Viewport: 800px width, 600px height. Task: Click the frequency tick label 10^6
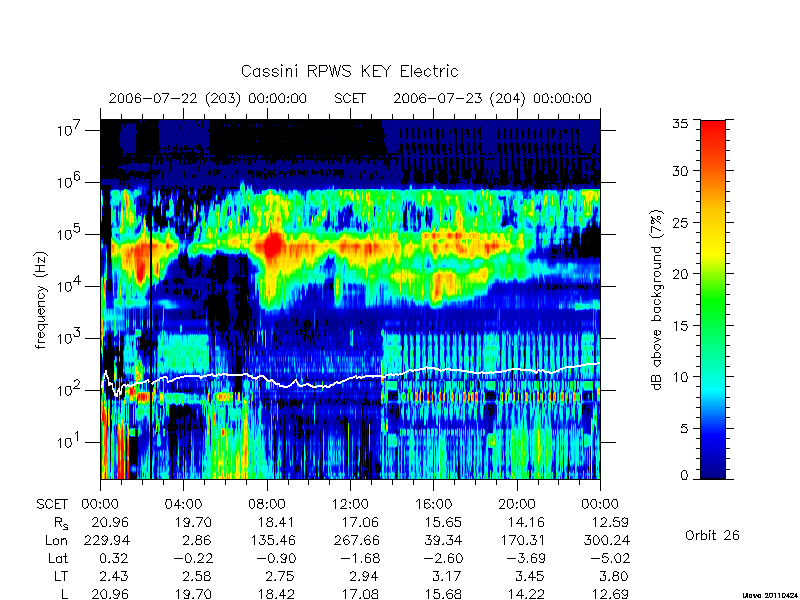pos(68,181)
